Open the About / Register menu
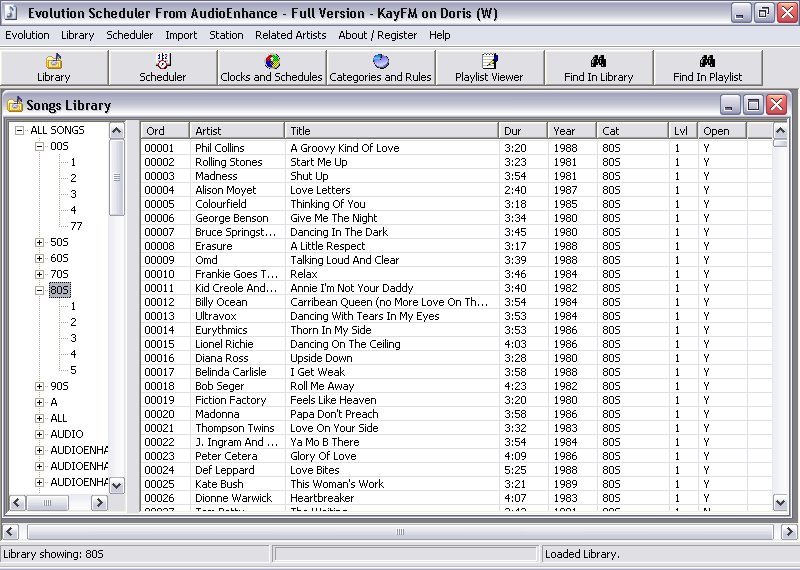Screen dimensions: 800x570 (378, 35)
